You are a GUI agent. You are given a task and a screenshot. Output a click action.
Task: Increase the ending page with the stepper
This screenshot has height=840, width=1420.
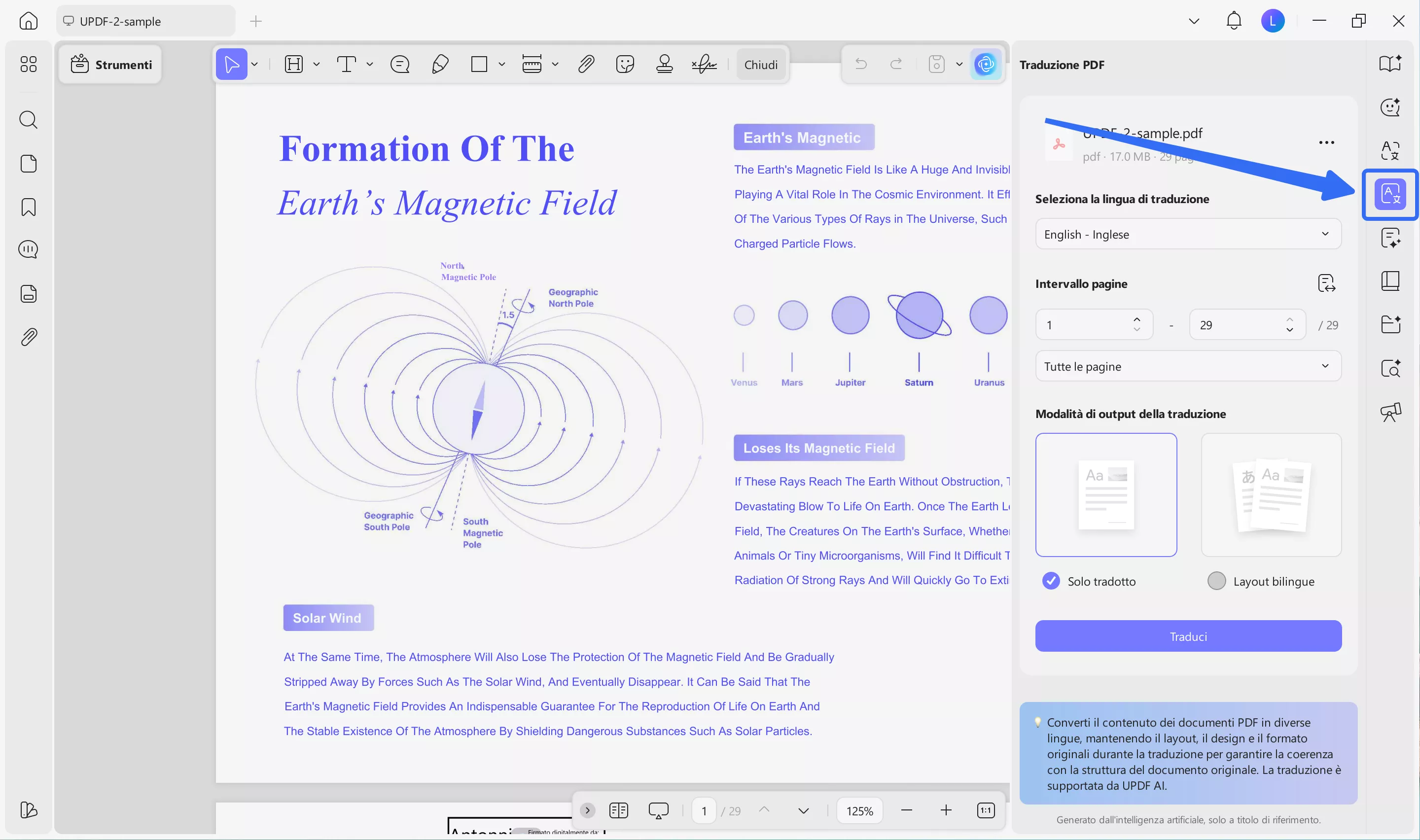(x=1290, y=319)
